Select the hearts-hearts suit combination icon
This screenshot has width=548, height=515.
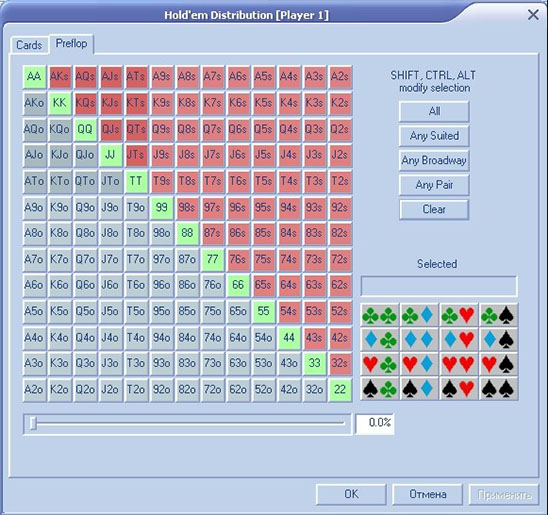click(459, 364)
